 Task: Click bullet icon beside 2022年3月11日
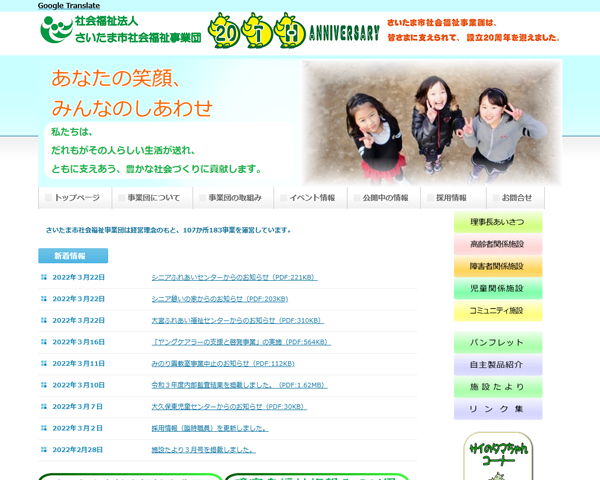(x=44, y=363)
